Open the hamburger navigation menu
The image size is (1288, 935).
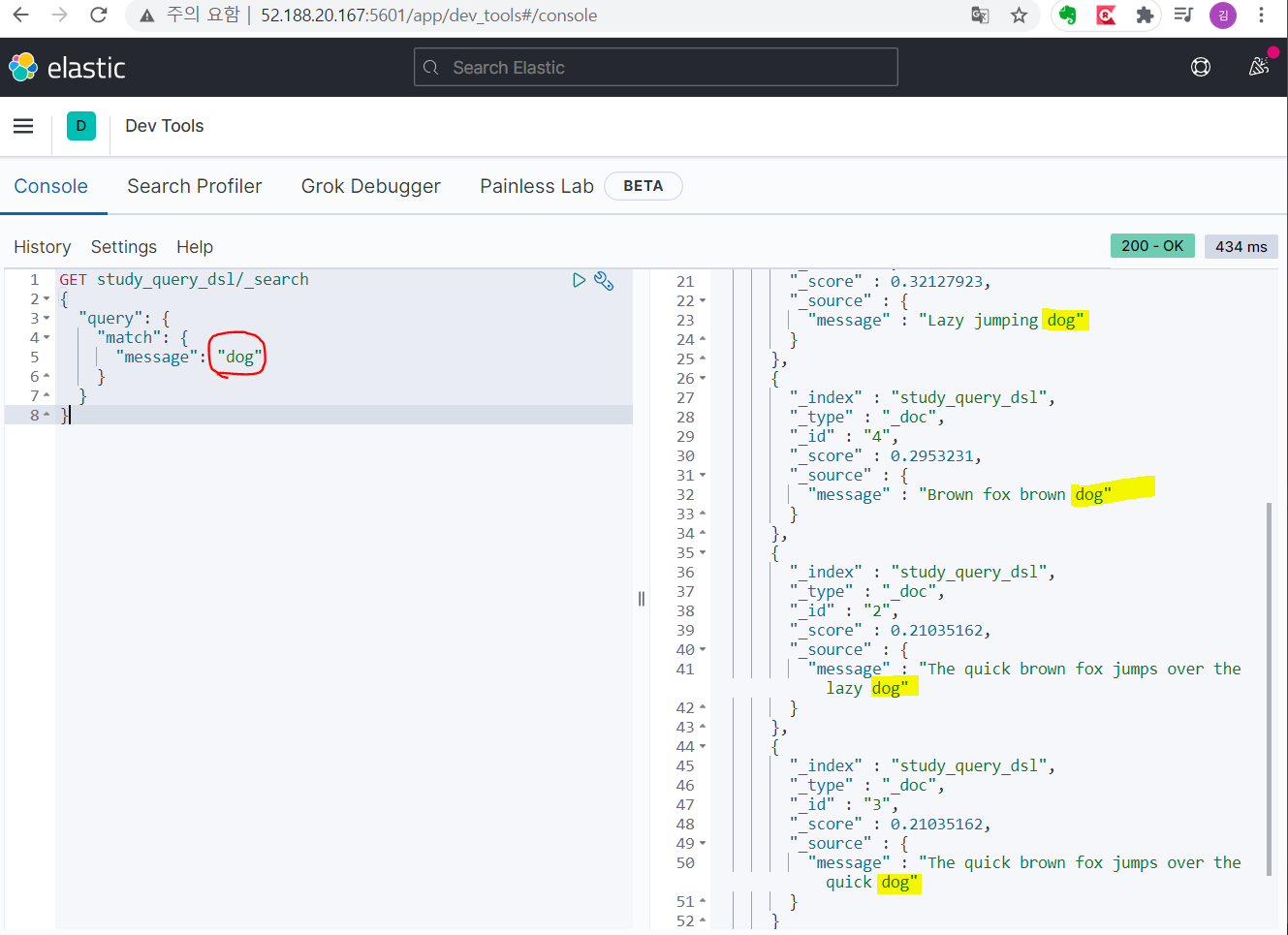pos(23,126)
